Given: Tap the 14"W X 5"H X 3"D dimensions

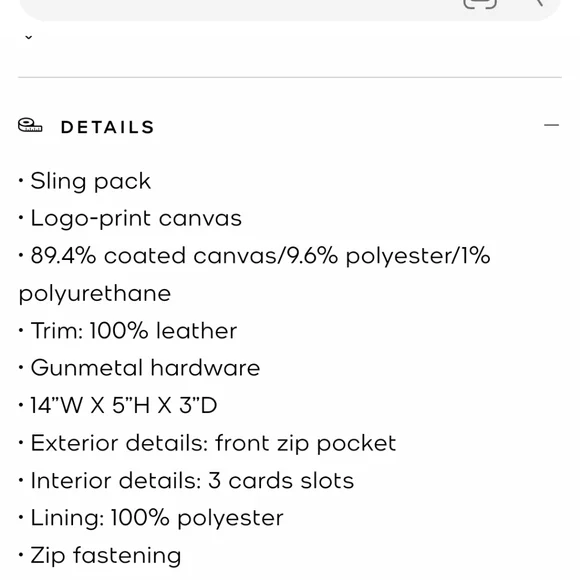Looking at the screenshot, I should pos(118,405).
